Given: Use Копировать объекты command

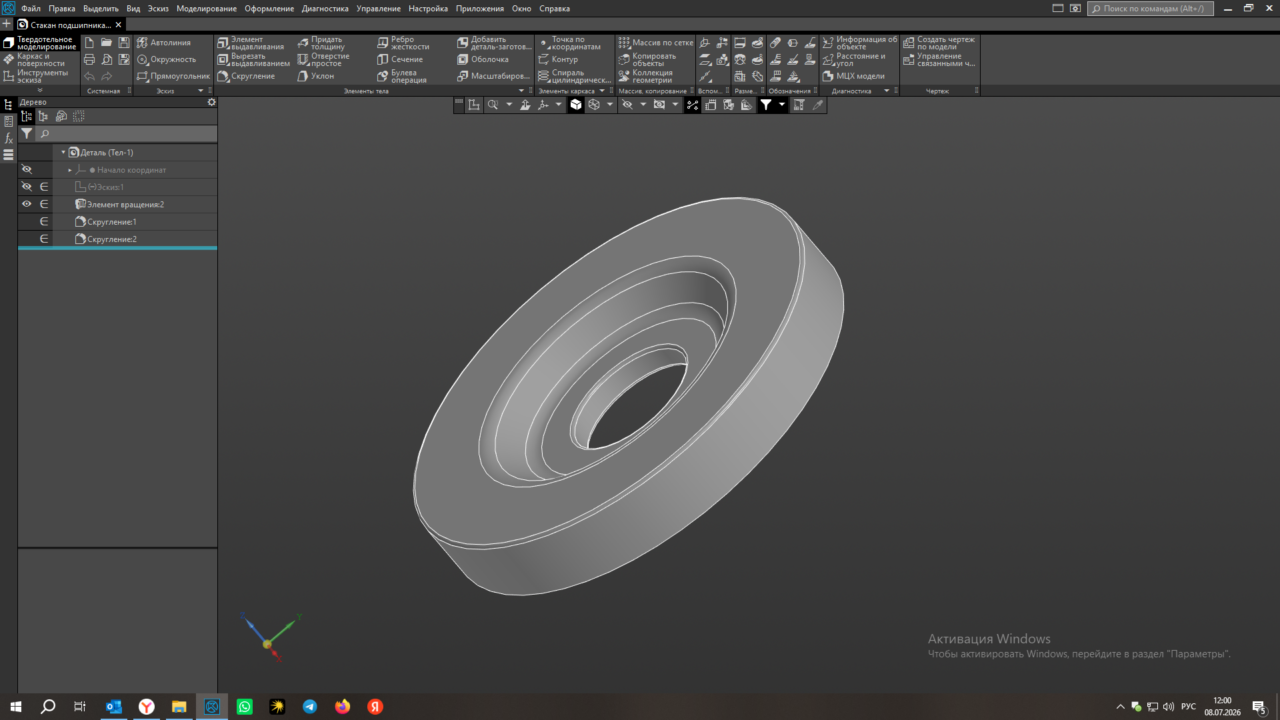Looking at the screenshot, I should click(x=647, y=59).
